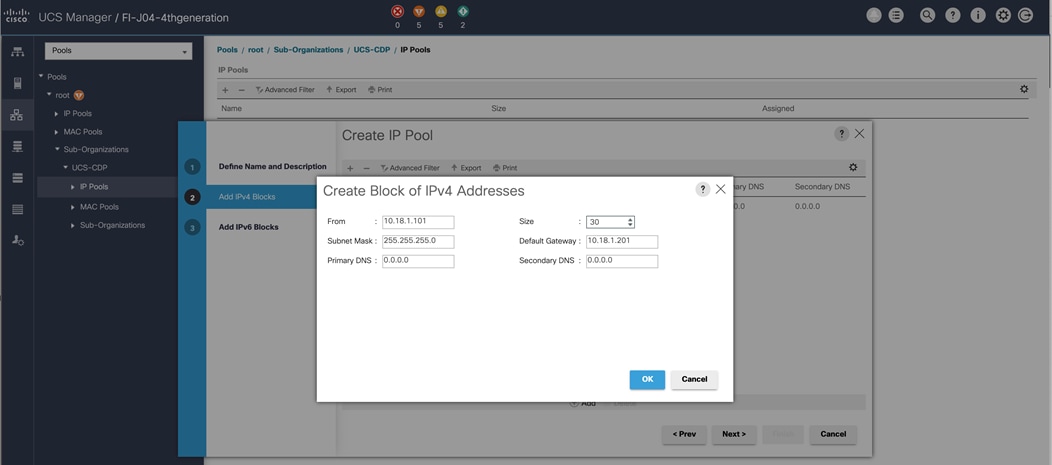Go to Define Name and Description step
The height and width of the screenshot is (465, 1052).
272,166
